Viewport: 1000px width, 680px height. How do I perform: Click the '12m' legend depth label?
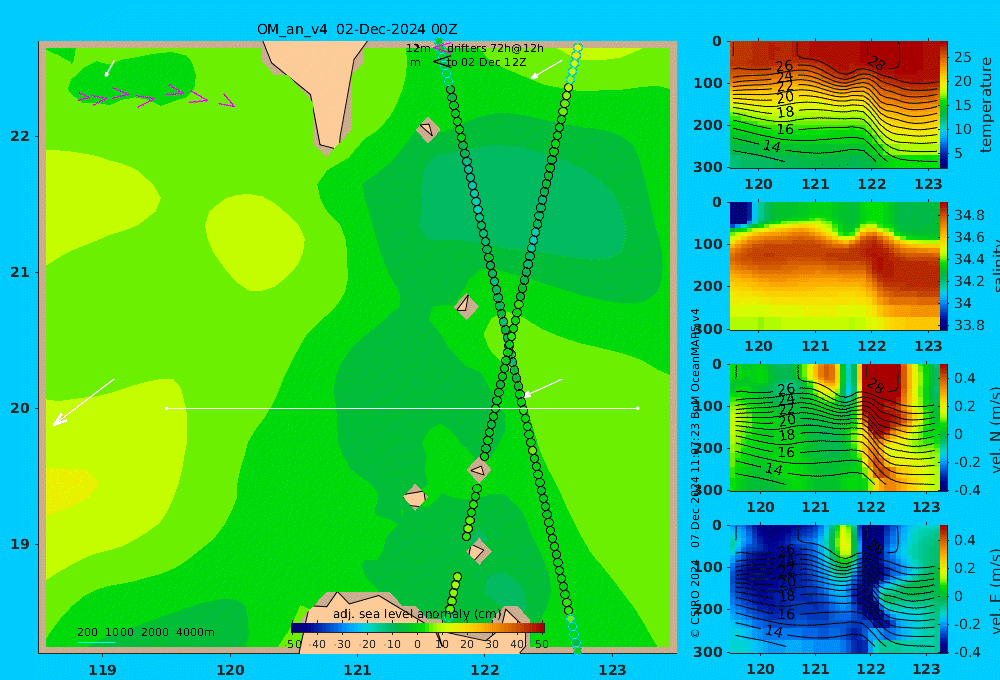(418, 48)
